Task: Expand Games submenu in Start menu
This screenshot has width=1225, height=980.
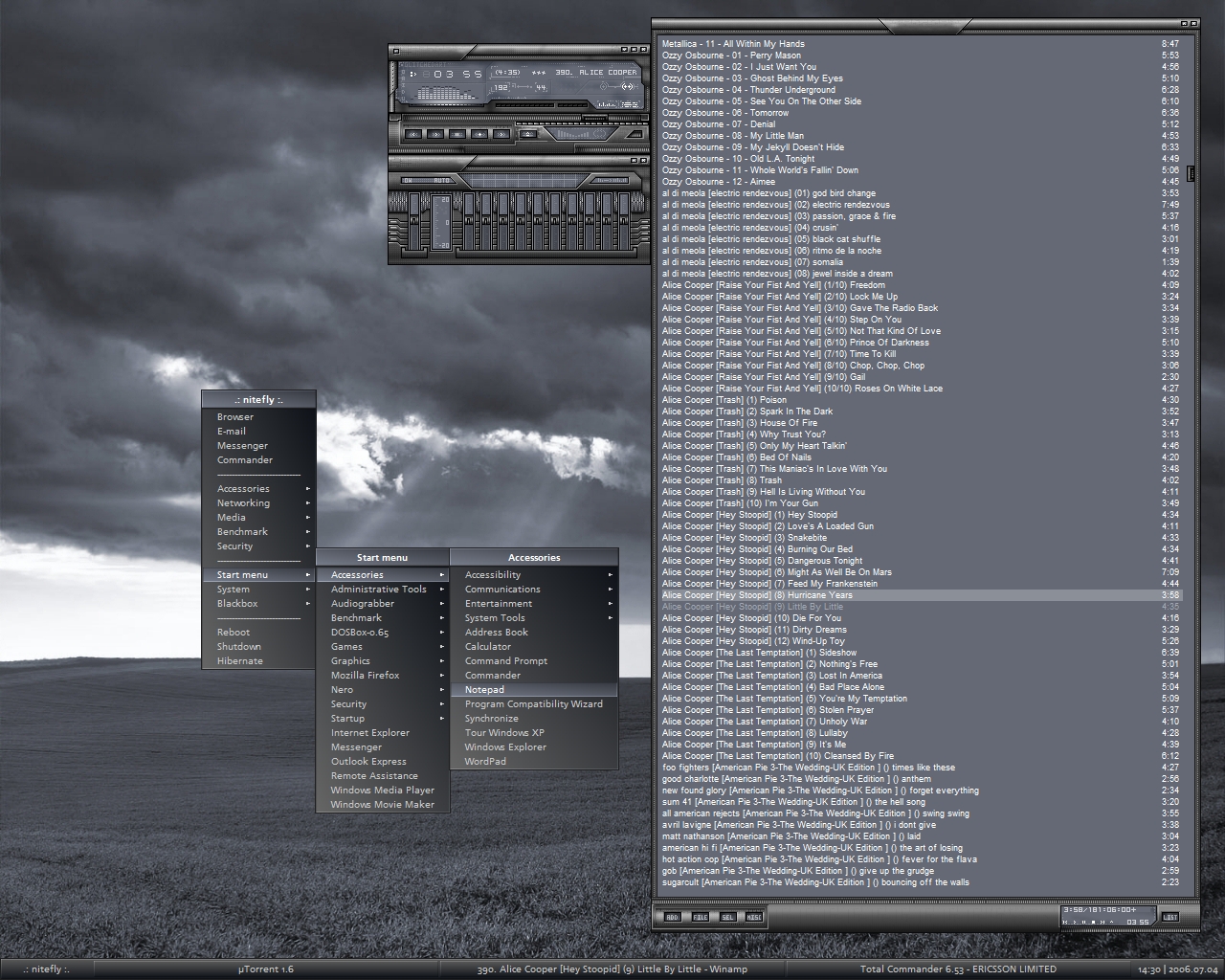Action: [383, 647]
